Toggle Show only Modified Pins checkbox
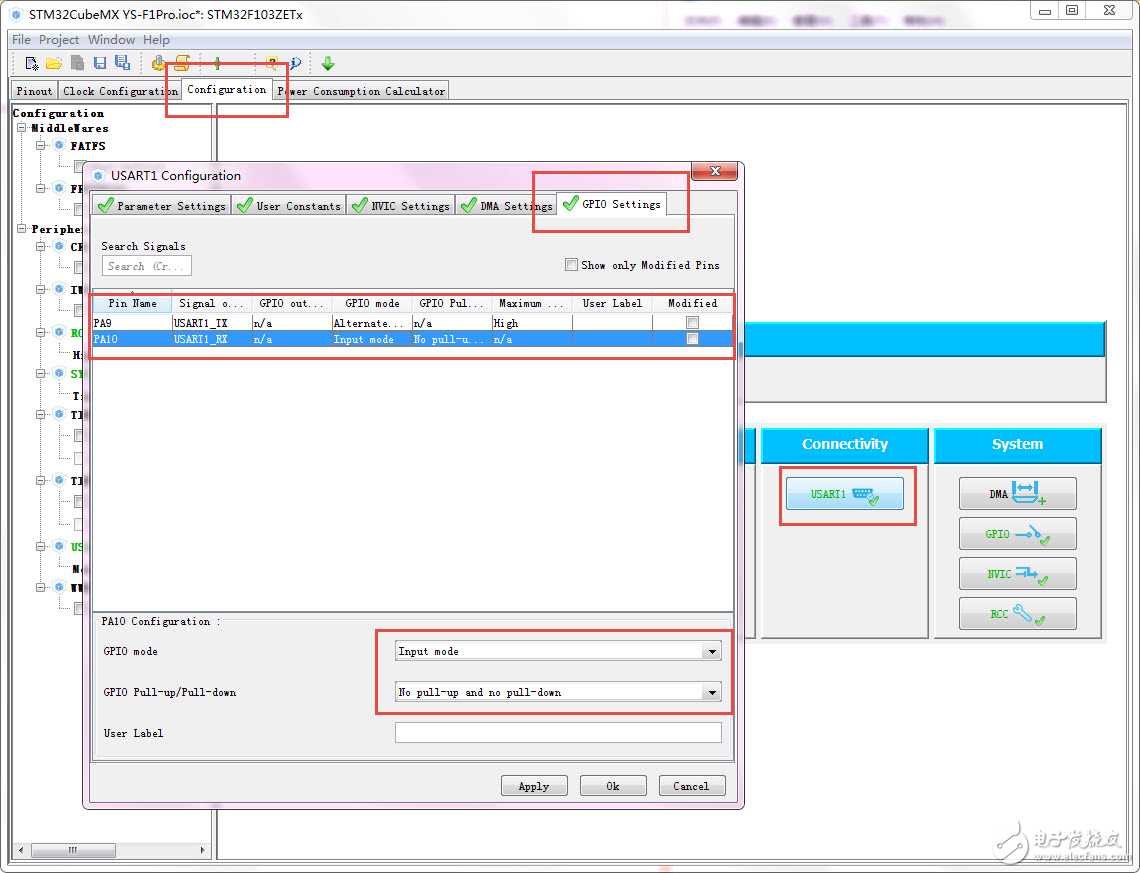Viewport: 1140px width, 873px height. point(571,265)
